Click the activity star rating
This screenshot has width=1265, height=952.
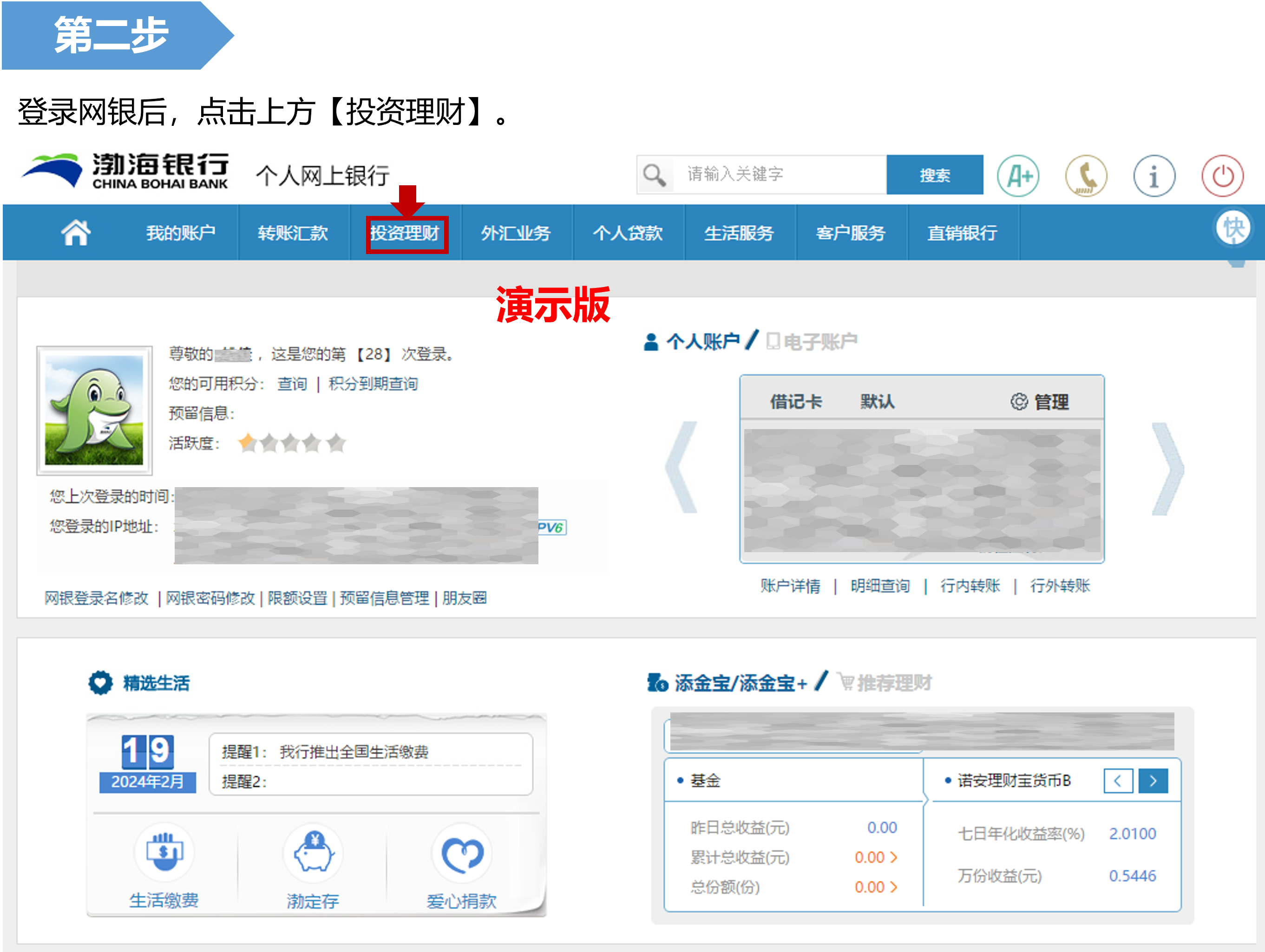click(292, 443)
